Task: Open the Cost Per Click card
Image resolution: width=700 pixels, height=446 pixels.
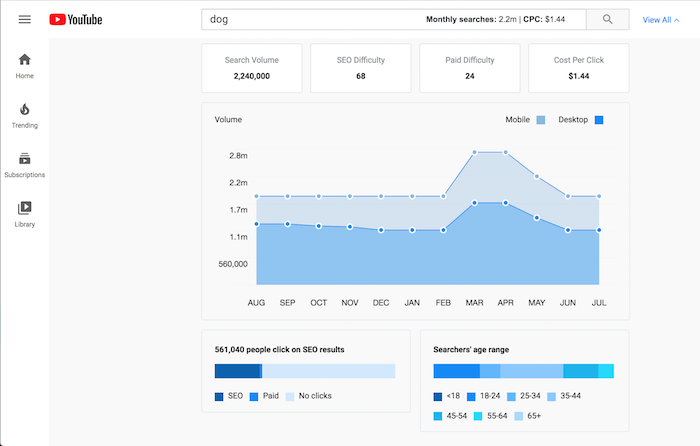Action: click(x=579, y=68)
